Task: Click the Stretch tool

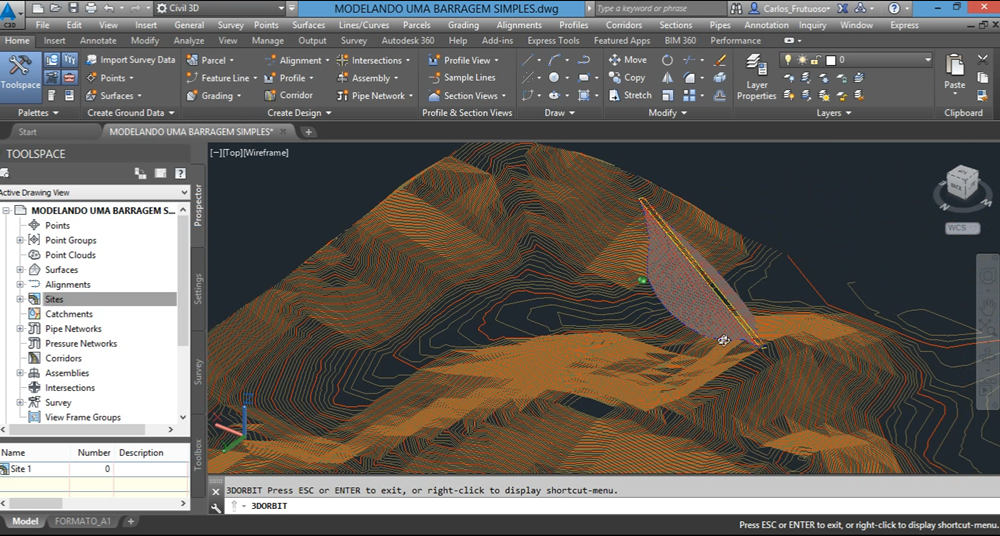Action: click(x=629, y=95)
